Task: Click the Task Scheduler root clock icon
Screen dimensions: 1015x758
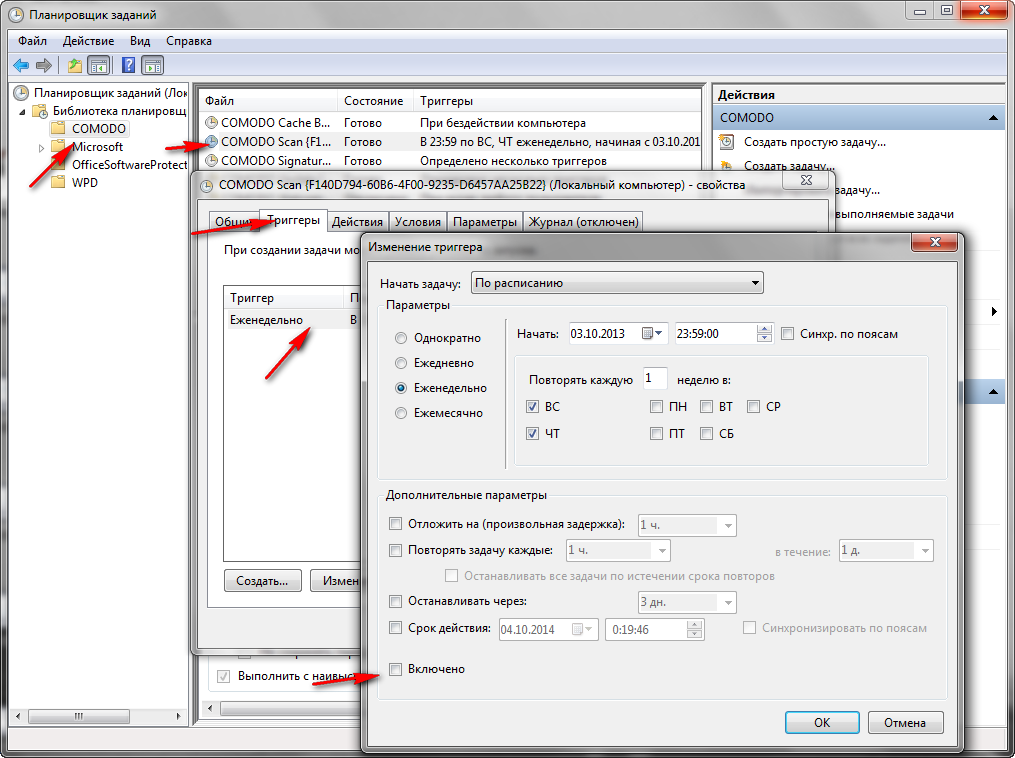Action: 21,93
